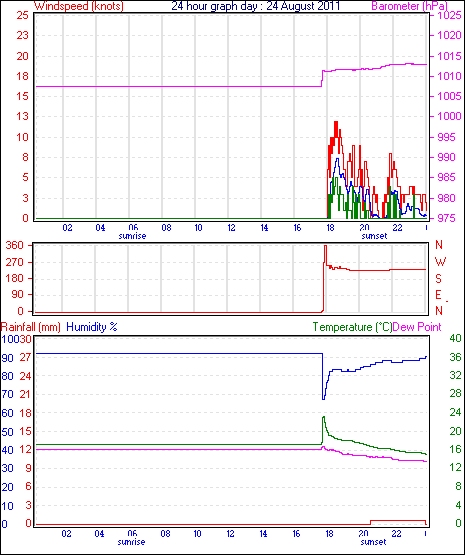The width and height of the screenshot is (465, 556).
Task: Click the Temperature (°C) legend label
Action: click(352, 327)
